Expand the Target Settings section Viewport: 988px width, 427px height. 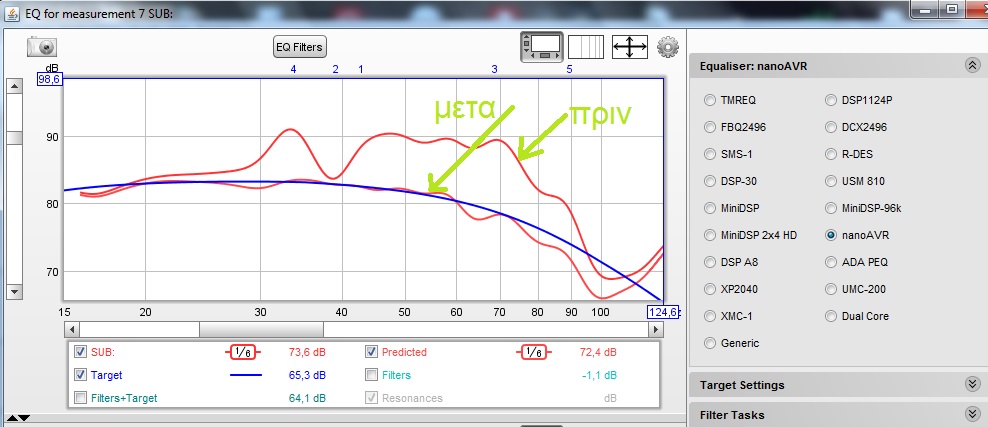[972, 385]
